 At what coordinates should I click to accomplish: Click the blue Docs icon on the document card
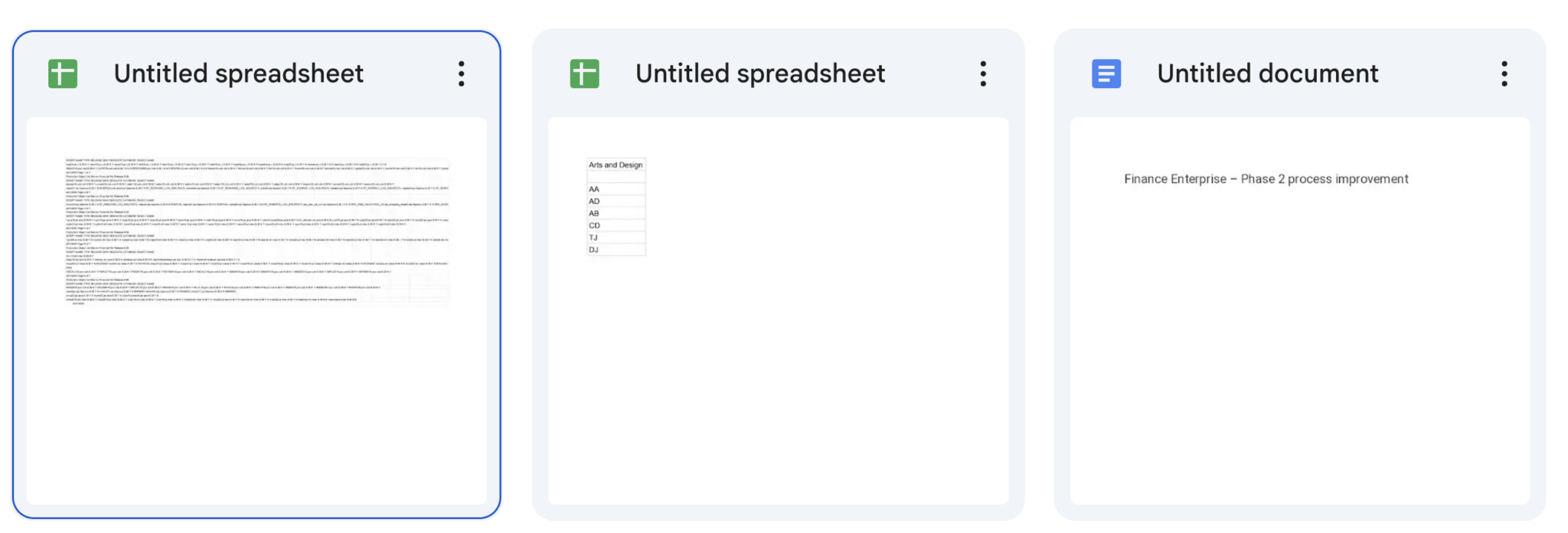[1106, 73]
